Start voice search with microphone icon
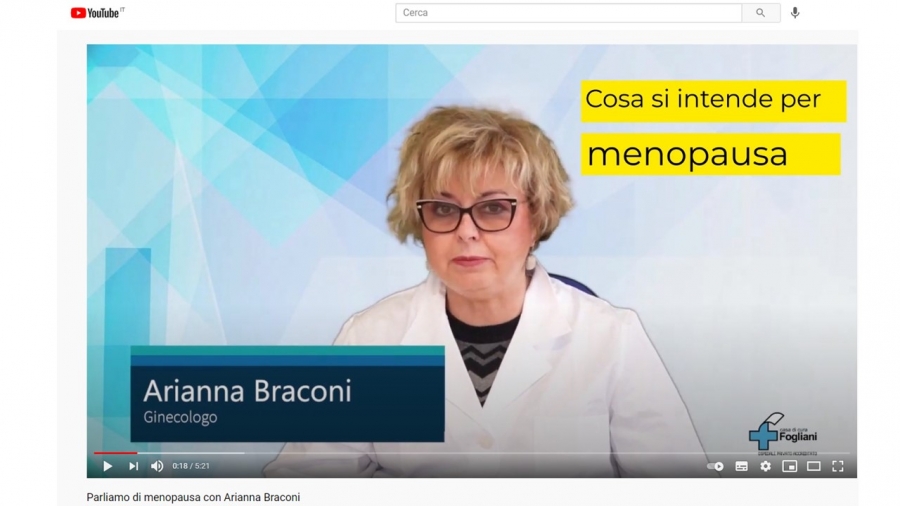 pyautogui.click(x=795, y=13)
